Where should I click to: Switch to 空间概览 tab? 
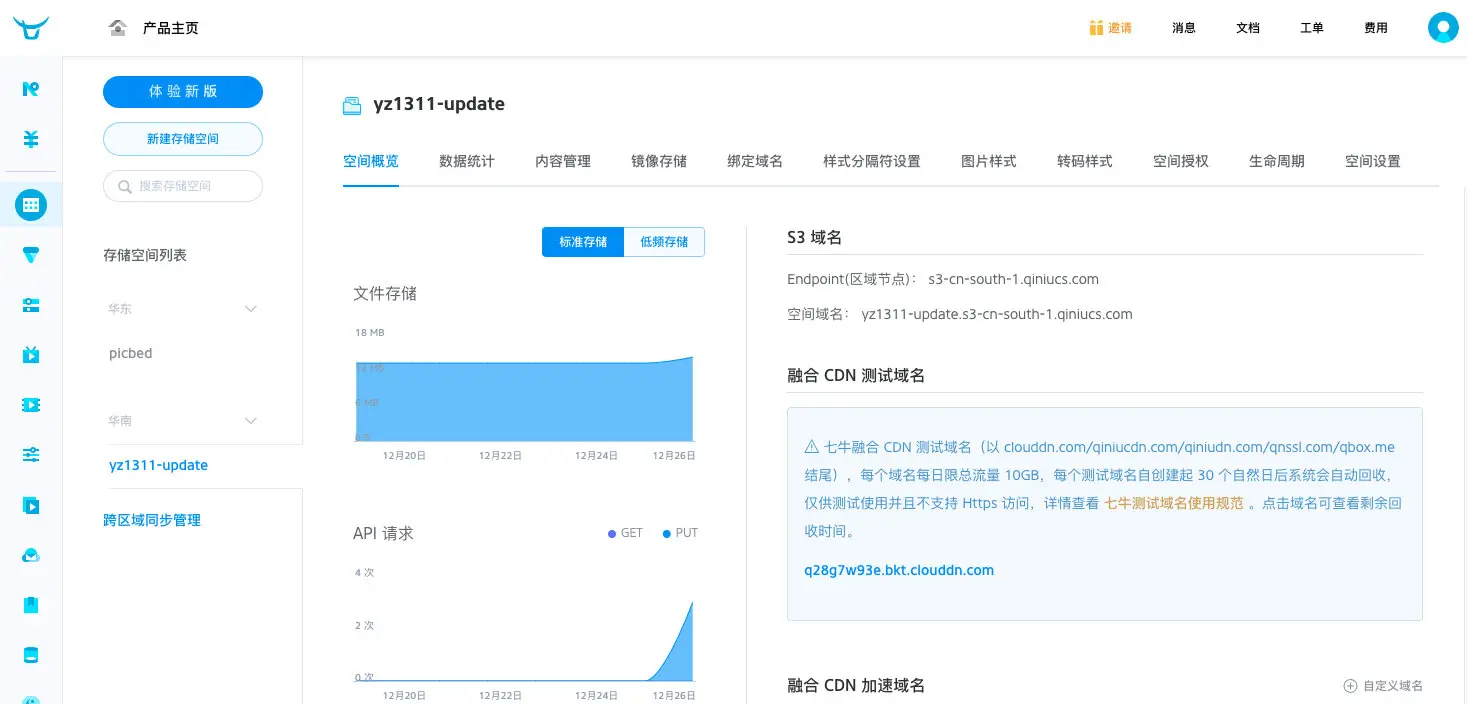[x=371, y=161]
